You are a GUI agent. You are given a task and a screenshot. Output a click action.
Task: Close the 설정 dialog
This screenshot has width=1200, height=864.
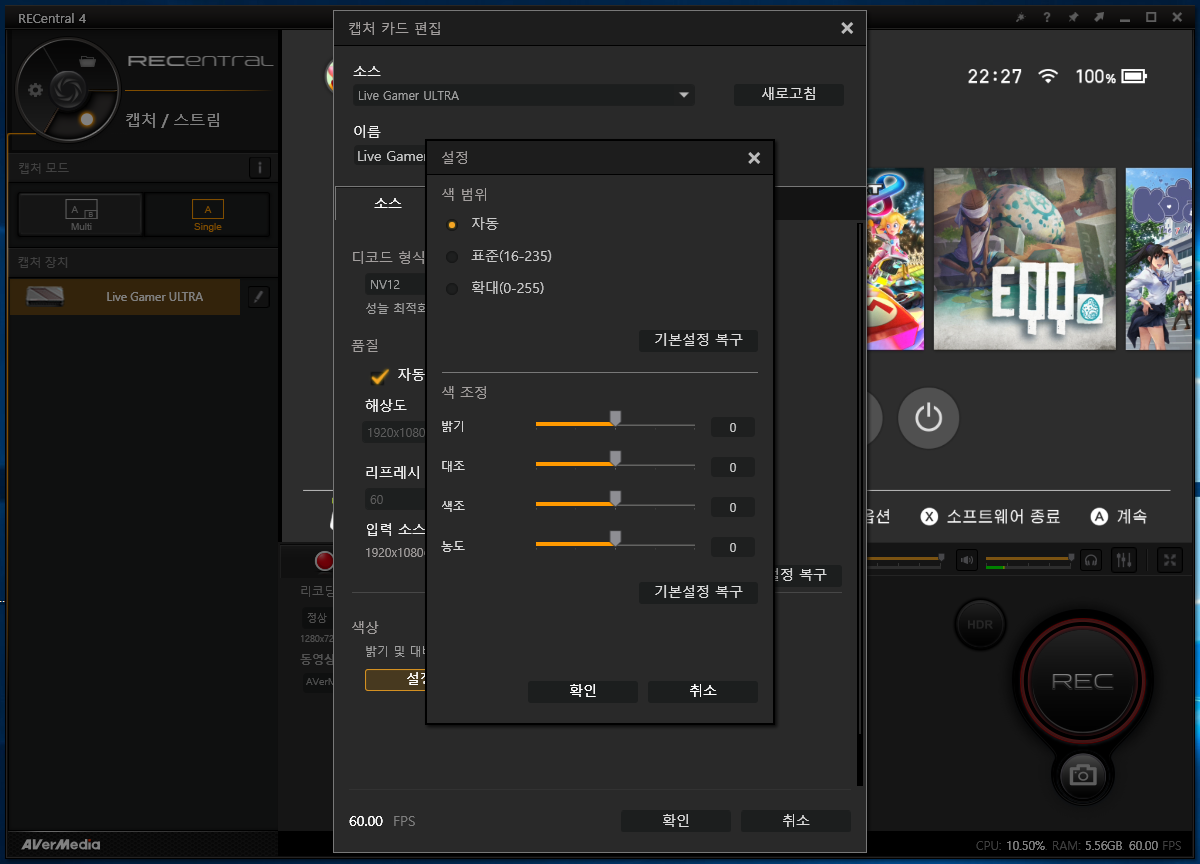coord(754,158)
